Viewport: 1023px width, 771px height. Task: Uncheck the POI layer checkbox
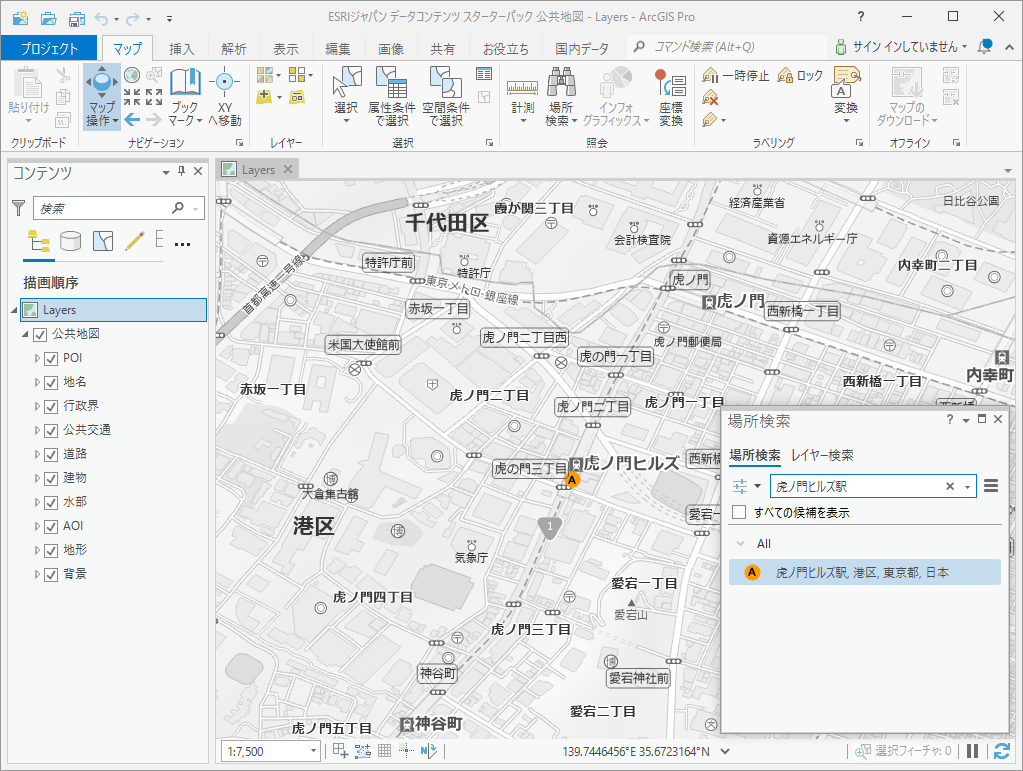(51, 358)
